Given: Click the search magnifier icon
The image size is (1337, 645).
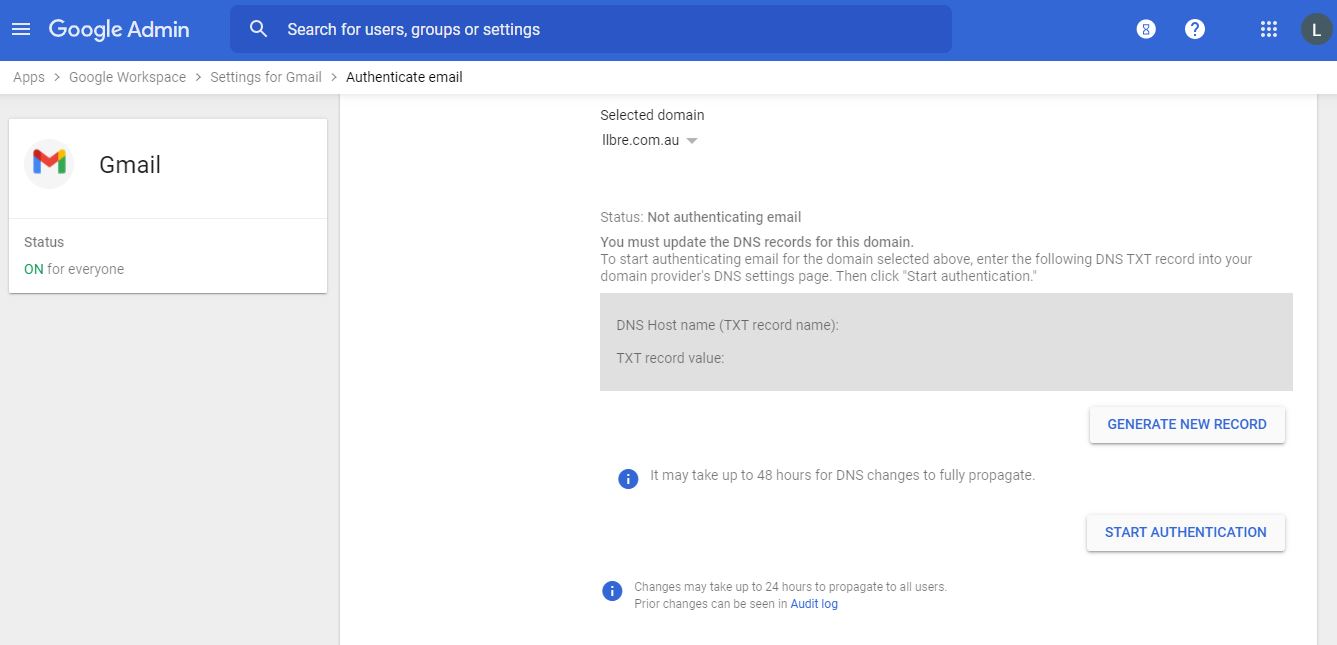Looking at the screenshot, I should coord(259,29).
